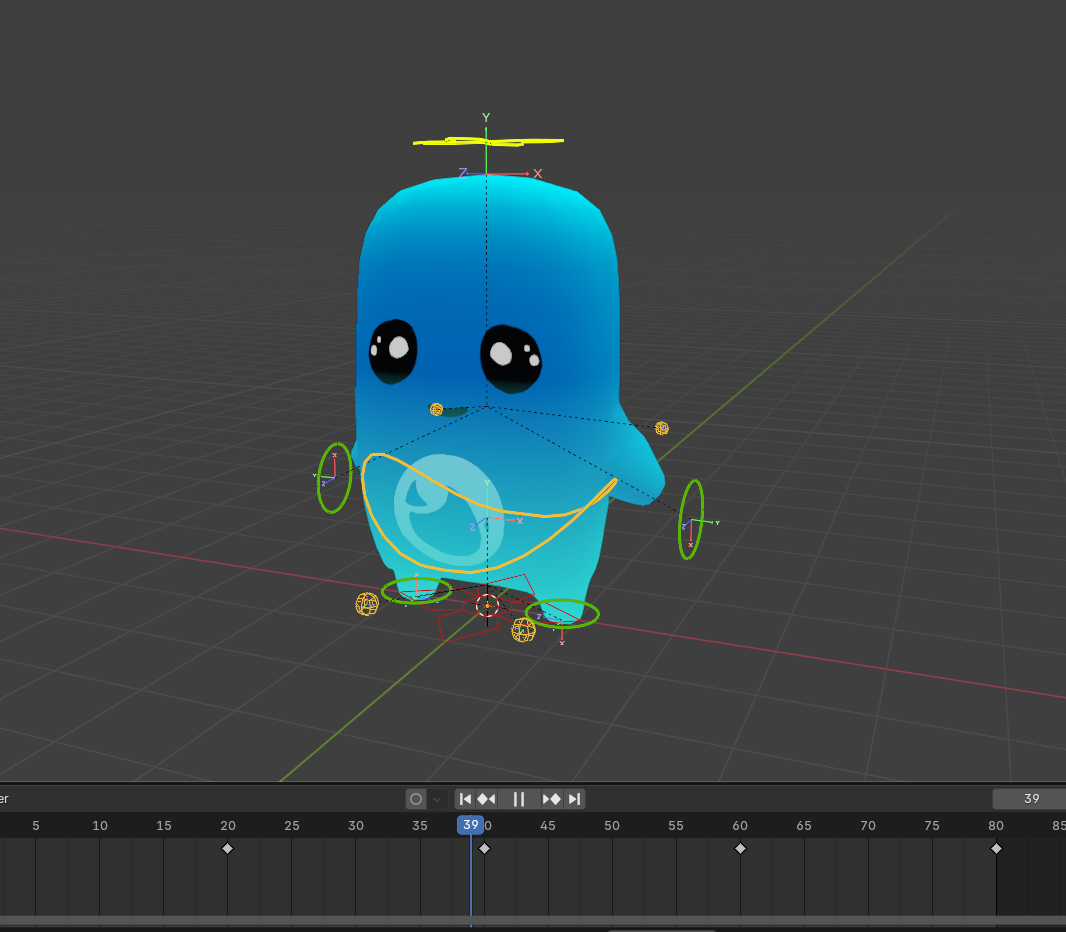Click the eye on the raised-flipper side
The height and width of the screenshot is (932, 1066).
(511, 359)
